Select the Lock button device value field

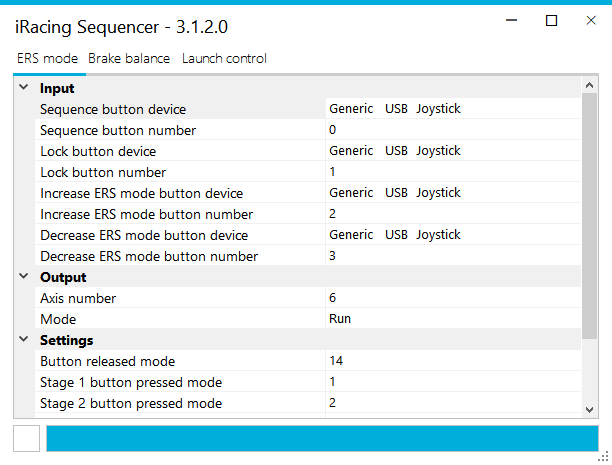pyautogui.click(x=453, y=151)
